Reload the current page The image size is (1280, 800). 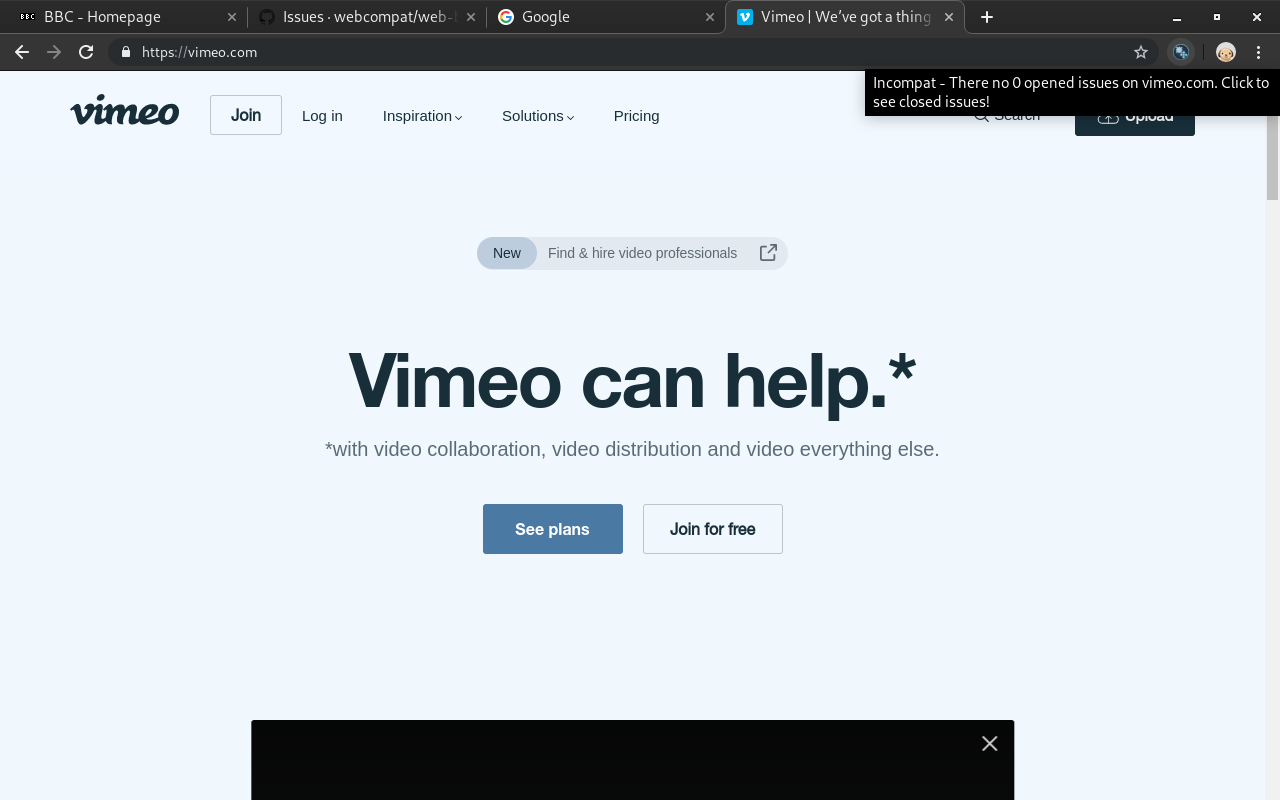click(x=86, y=52)
